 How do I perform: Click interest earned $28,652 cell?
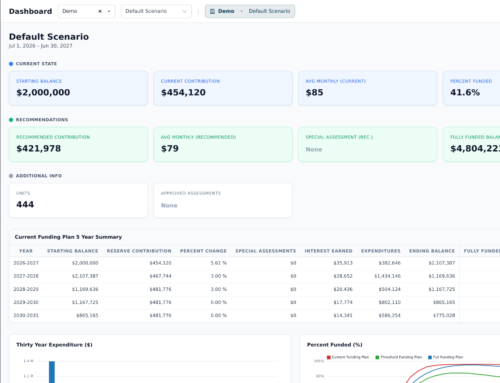[343, 276]
